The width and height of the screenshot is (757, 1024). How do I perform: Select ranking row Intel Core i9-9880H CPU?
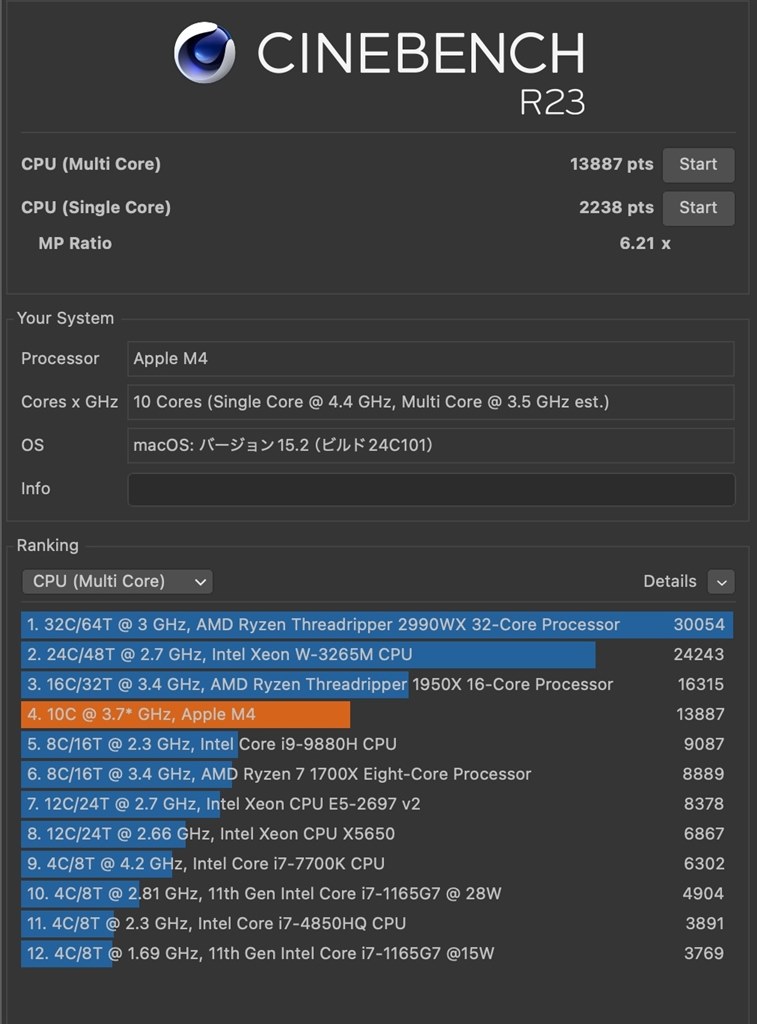pos(377,744)
